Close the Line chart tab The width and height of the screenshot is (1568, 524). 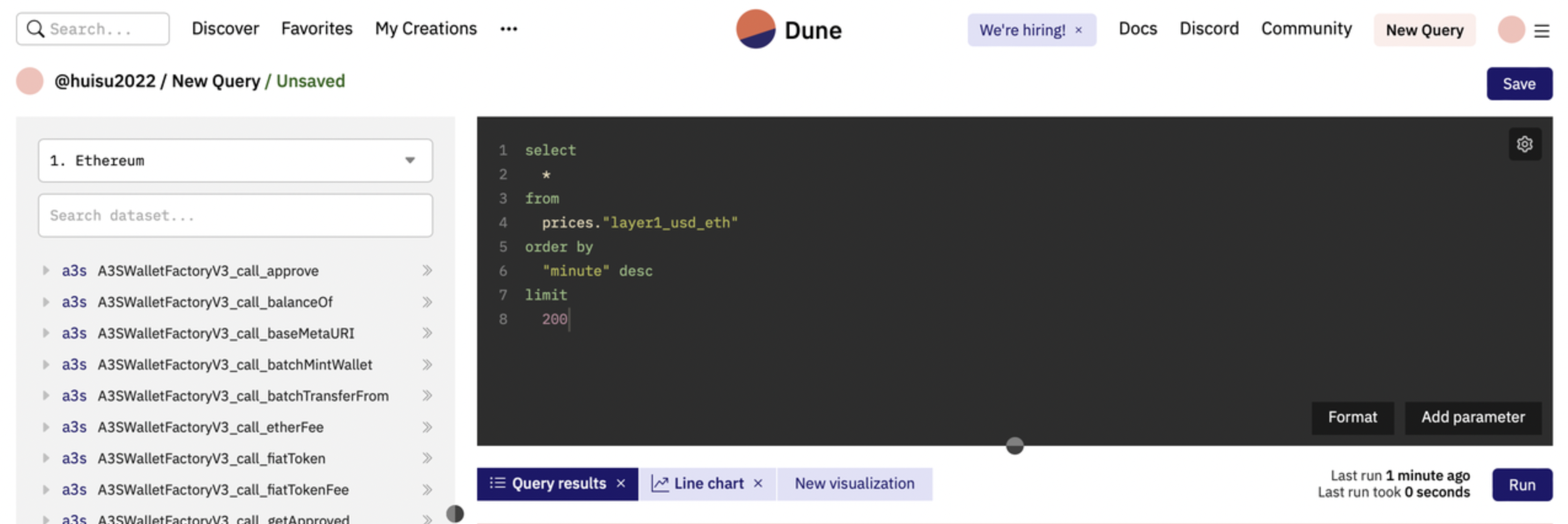coord(758,483)
